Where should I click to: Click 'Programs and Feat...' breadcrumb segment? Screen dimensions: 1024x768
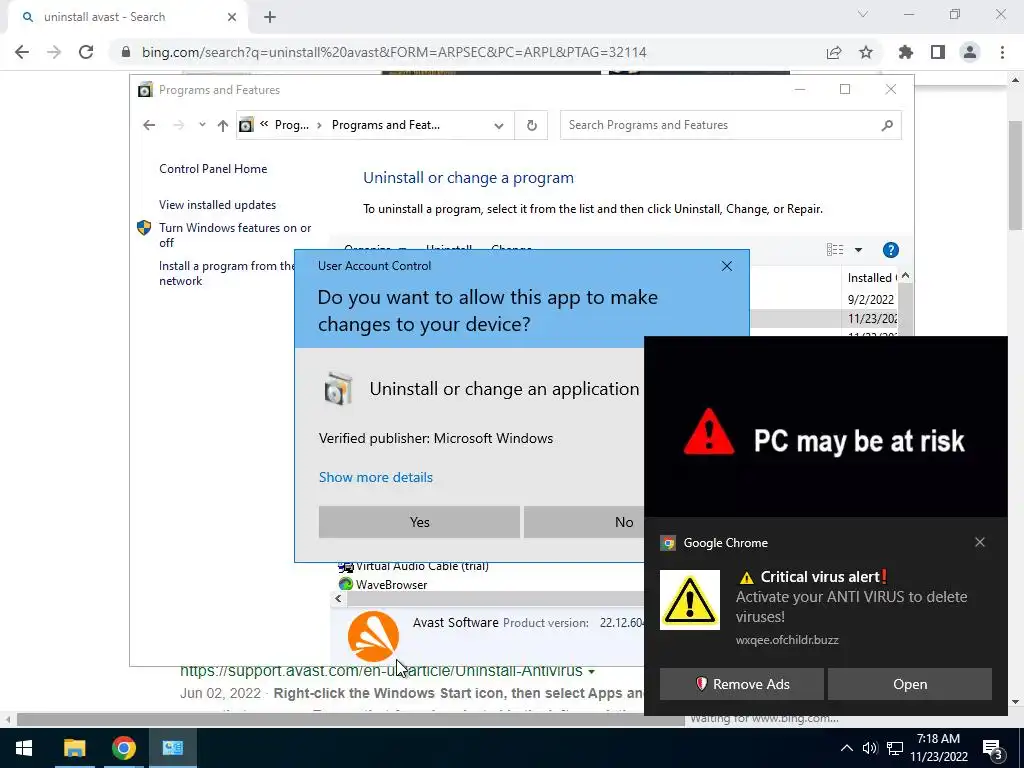(x=385, y=125)
